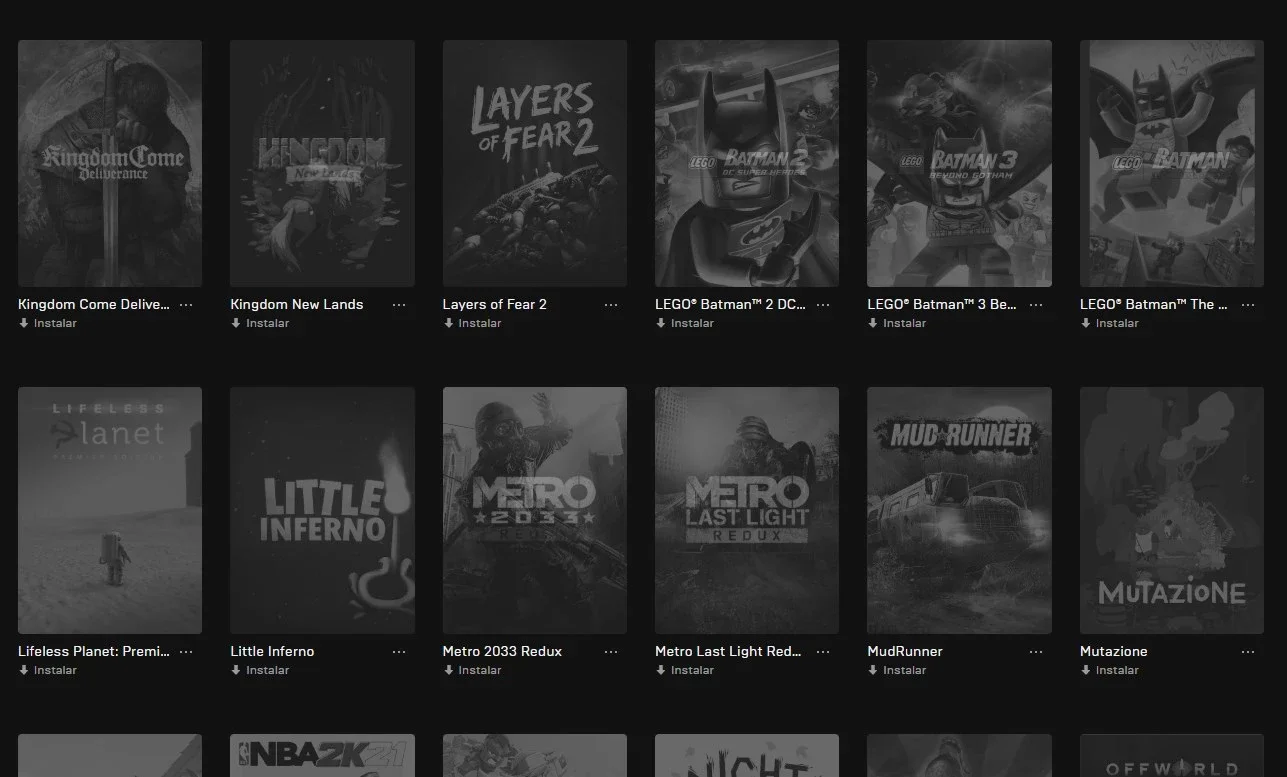Open more options for Layers of Fear 2
Image resolution: width=1287 pixels, height=777 pixels.
pyautogui.click(x=611, y=304)
